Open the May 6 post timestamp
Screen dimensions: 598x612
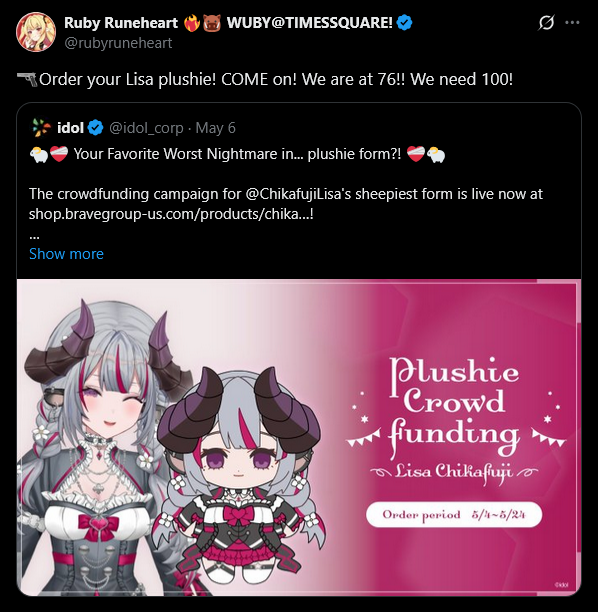click(215, 128)
